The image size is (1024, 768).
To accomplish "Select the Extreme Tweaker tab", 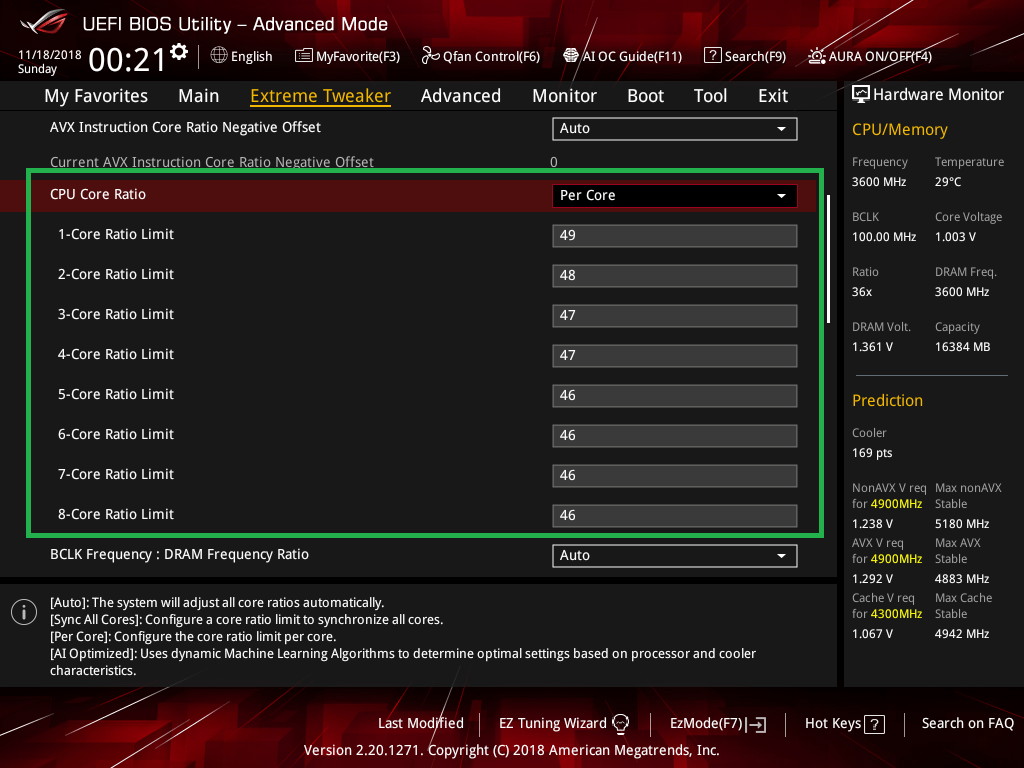I will pyautogui.click(x=321, y=96).
